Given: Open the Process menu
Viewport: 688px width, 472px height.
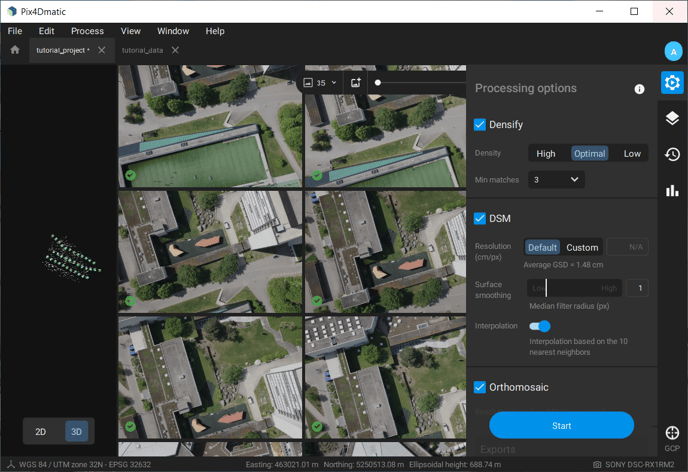Looking at the screenshot, I should (87, 31).
